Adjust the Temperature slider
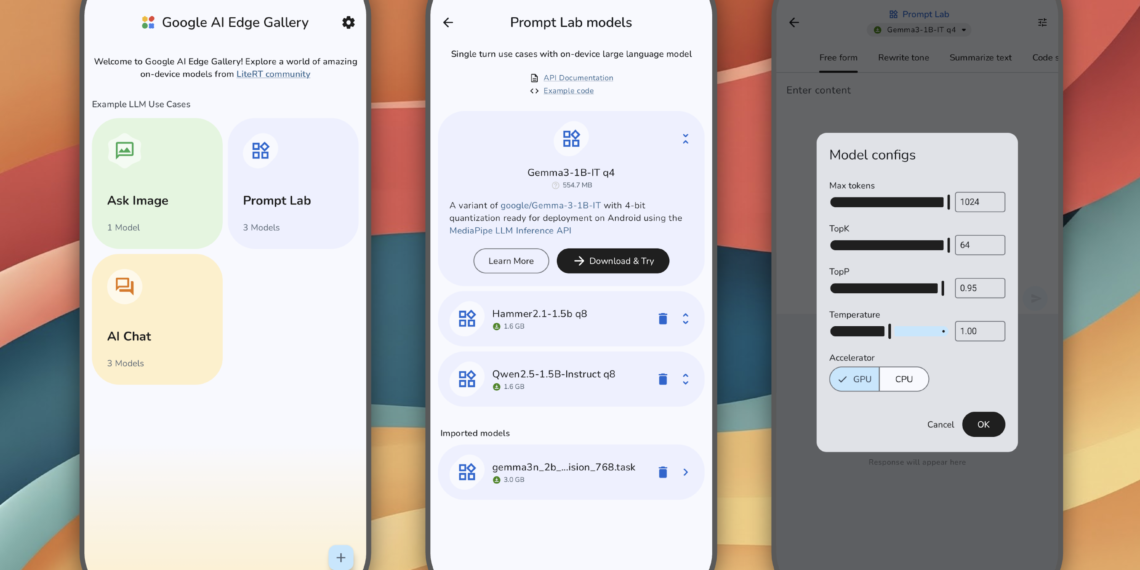Screen dimensions: 1140x570 point(889,331)
